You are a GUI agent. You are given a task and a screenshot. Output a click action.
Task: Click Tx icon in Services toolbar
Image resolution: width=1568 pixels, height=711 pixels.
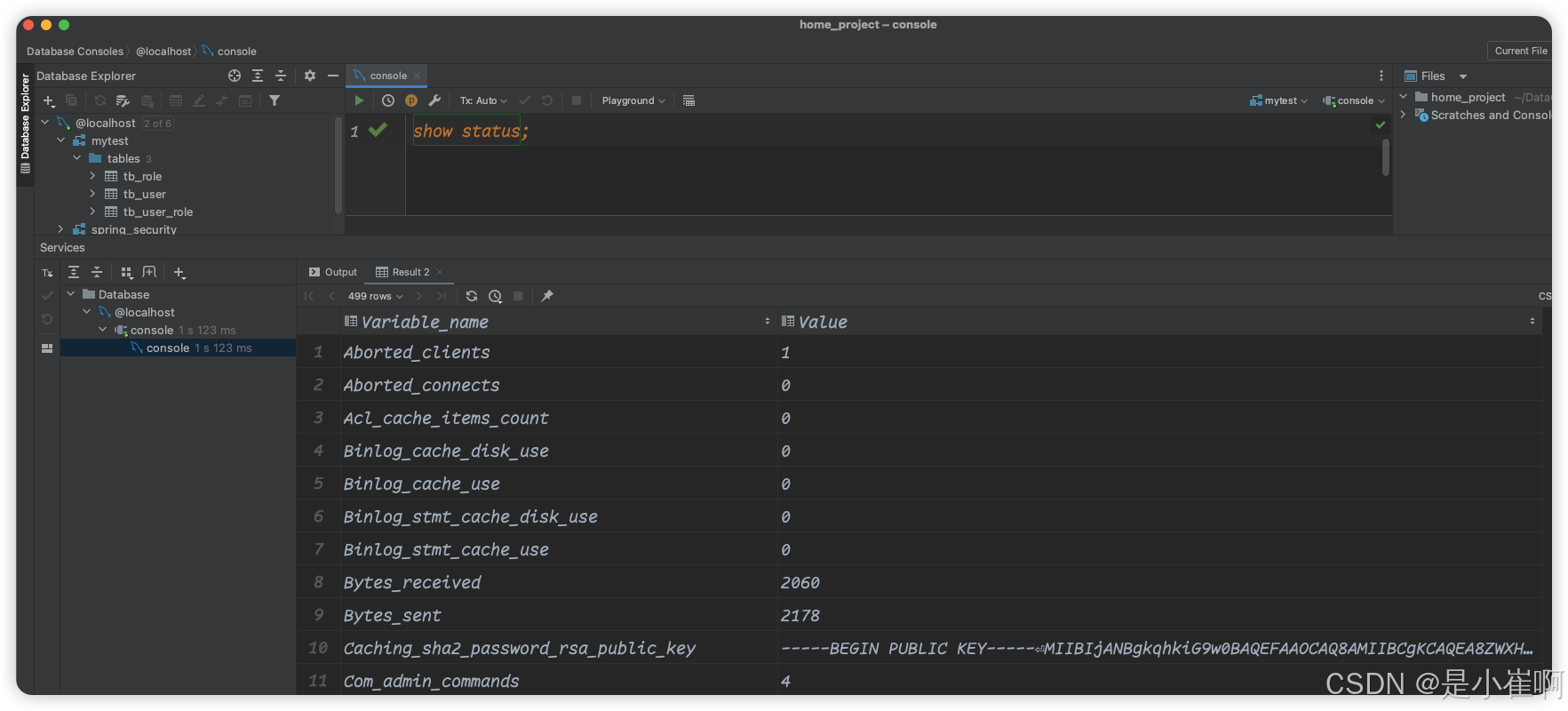(47, 273)
